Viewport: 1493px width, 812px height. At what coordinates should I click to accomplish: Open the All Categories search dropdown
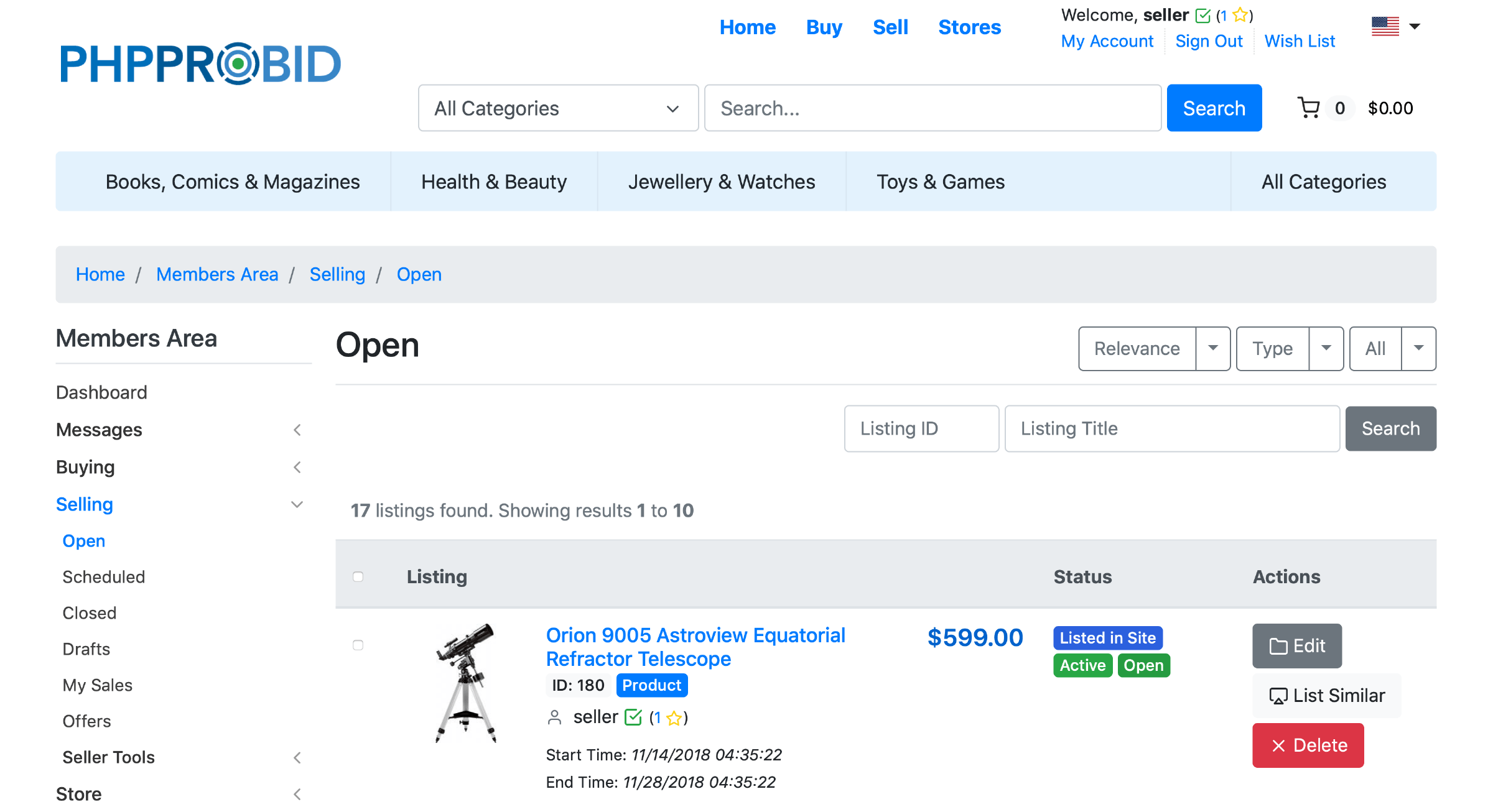point(558,108)
